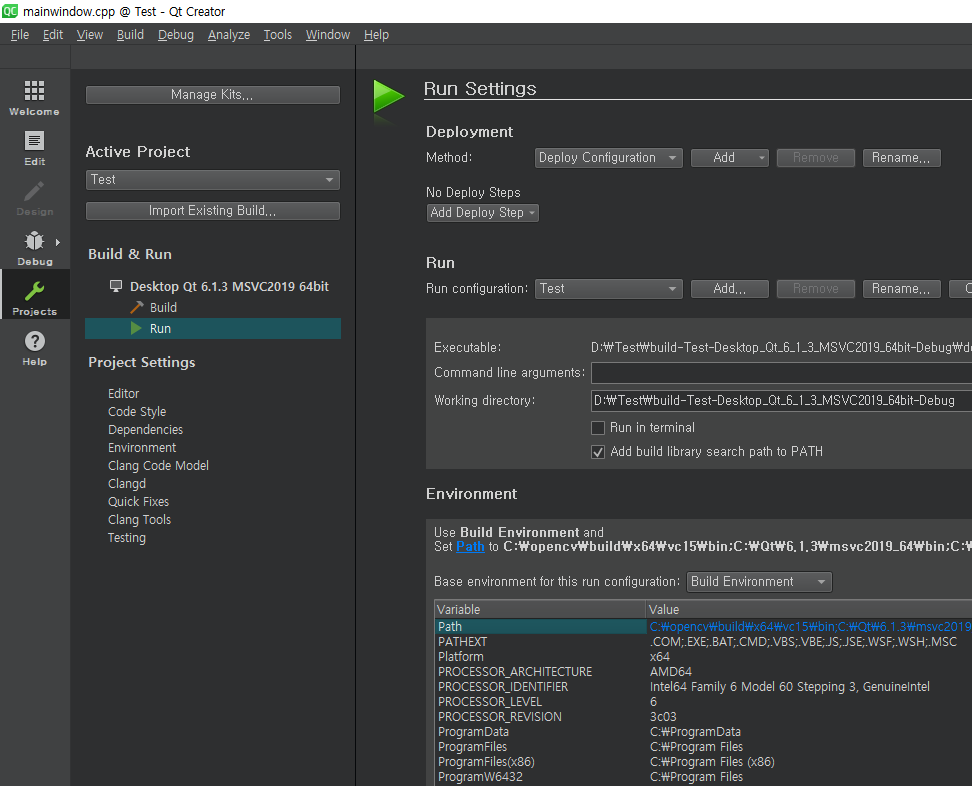Screen dimensions: 972x786
Task: Open the Build menu
Action: coord(130,35)
